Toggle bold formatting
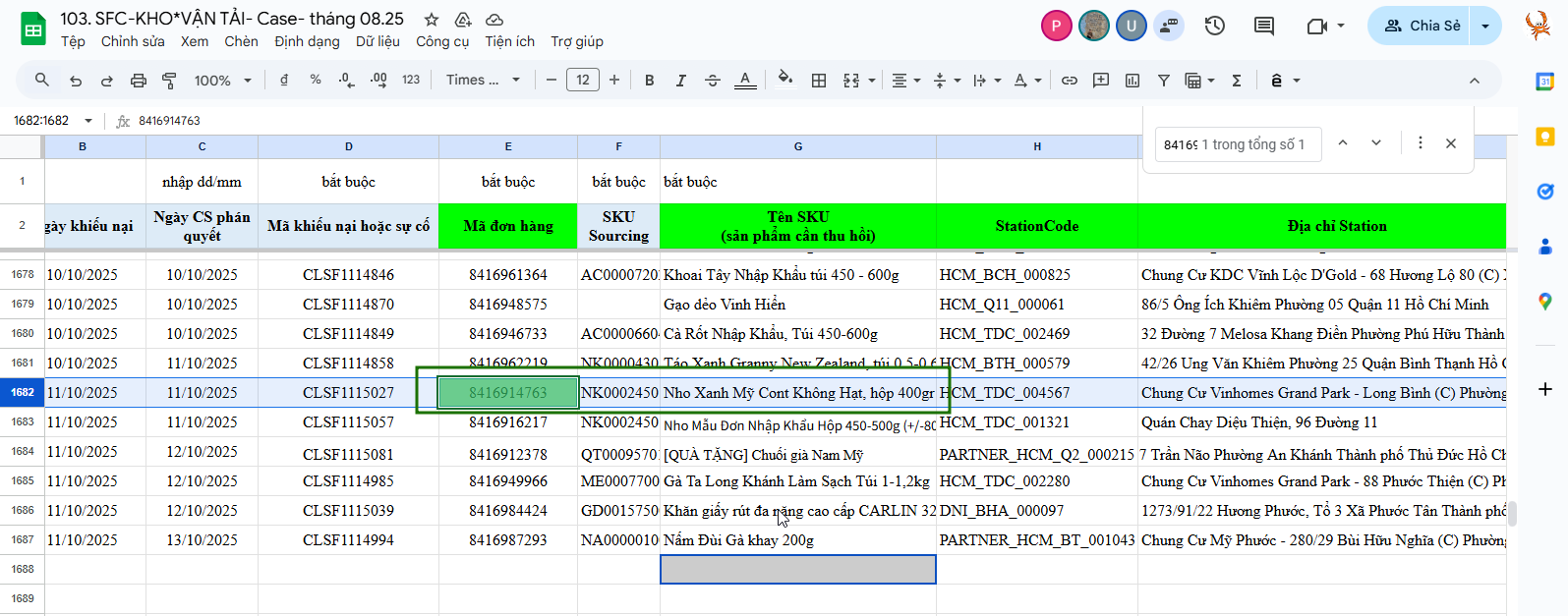This screenshot has width=1568, height=616. [x=649, y=81]
